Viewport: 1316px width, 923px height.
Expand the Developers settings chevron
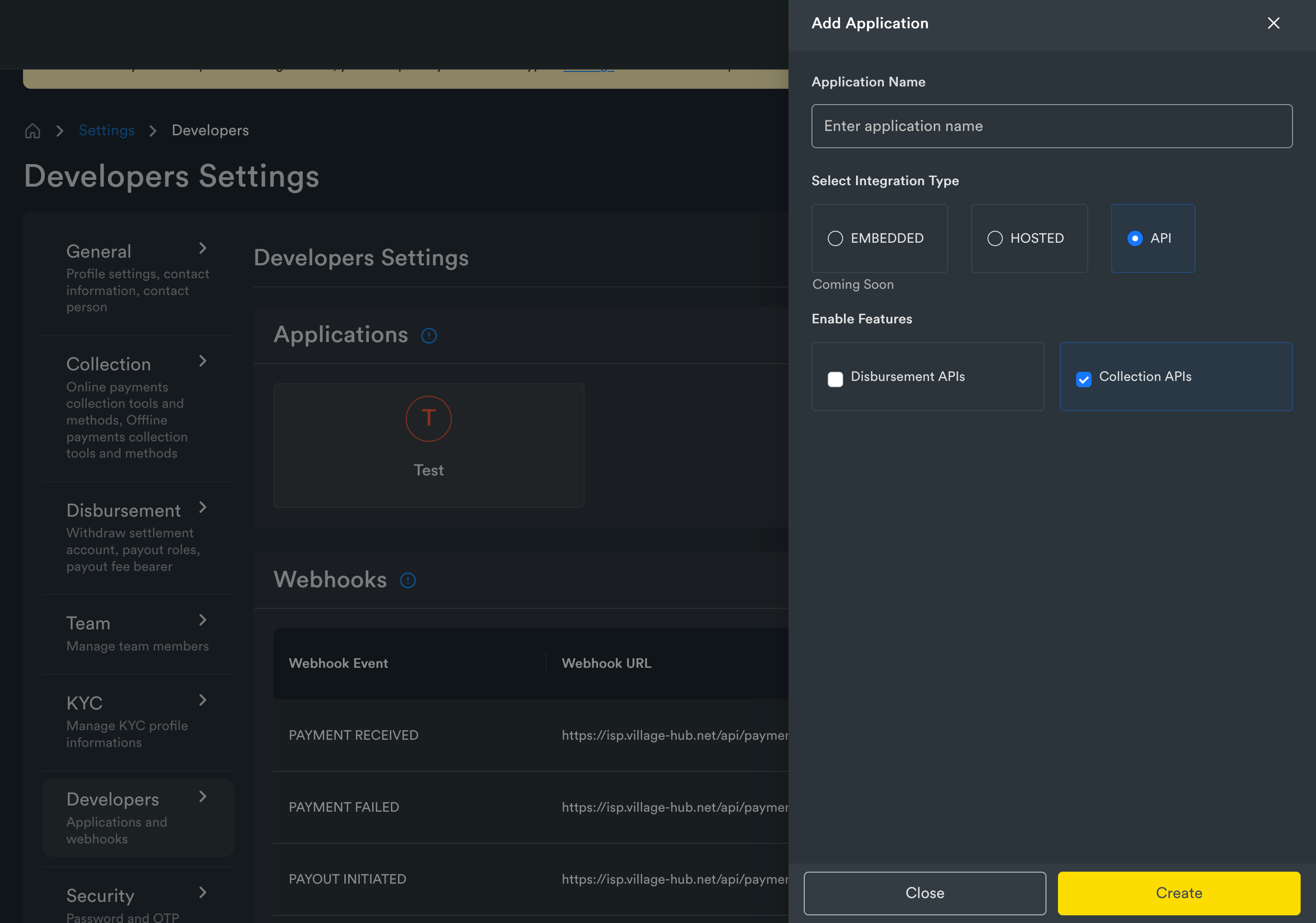pyautogui.click(x=202, y=796)
